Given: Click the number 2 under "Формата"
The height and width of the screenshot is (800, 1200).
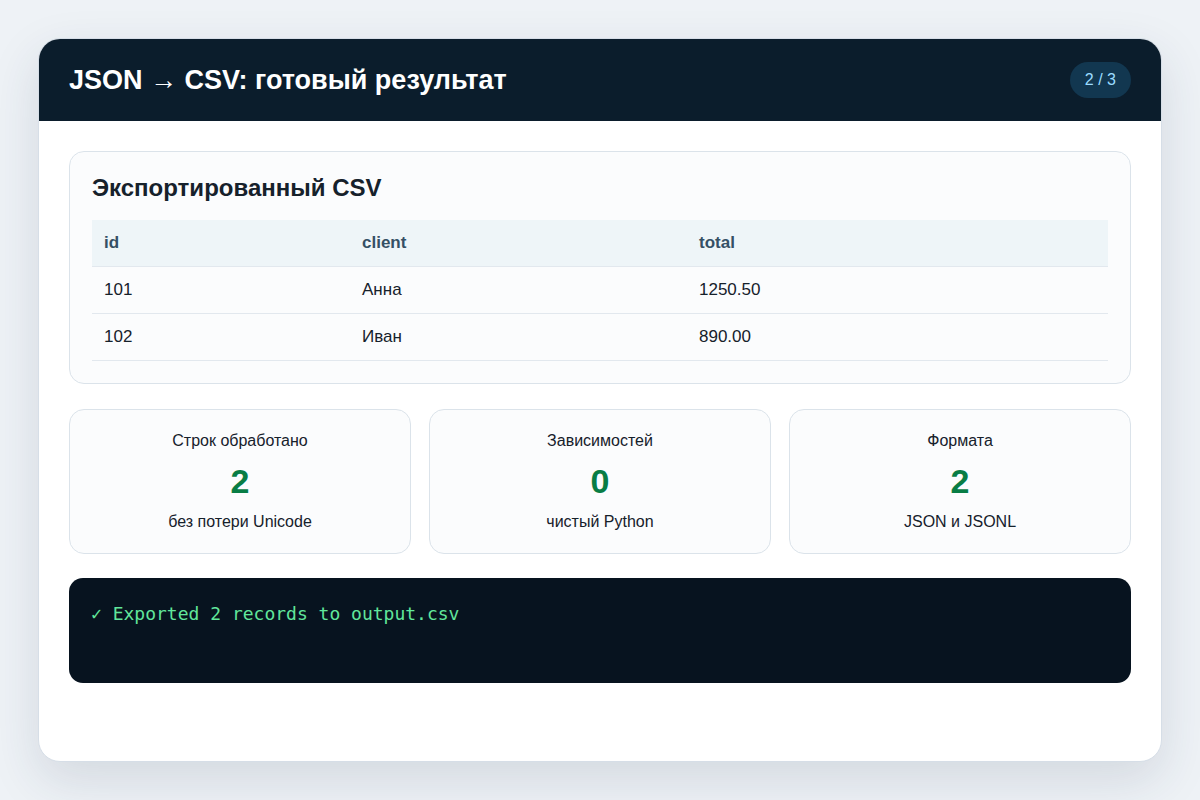Looking at the screenshot, I should coord(960,482).
